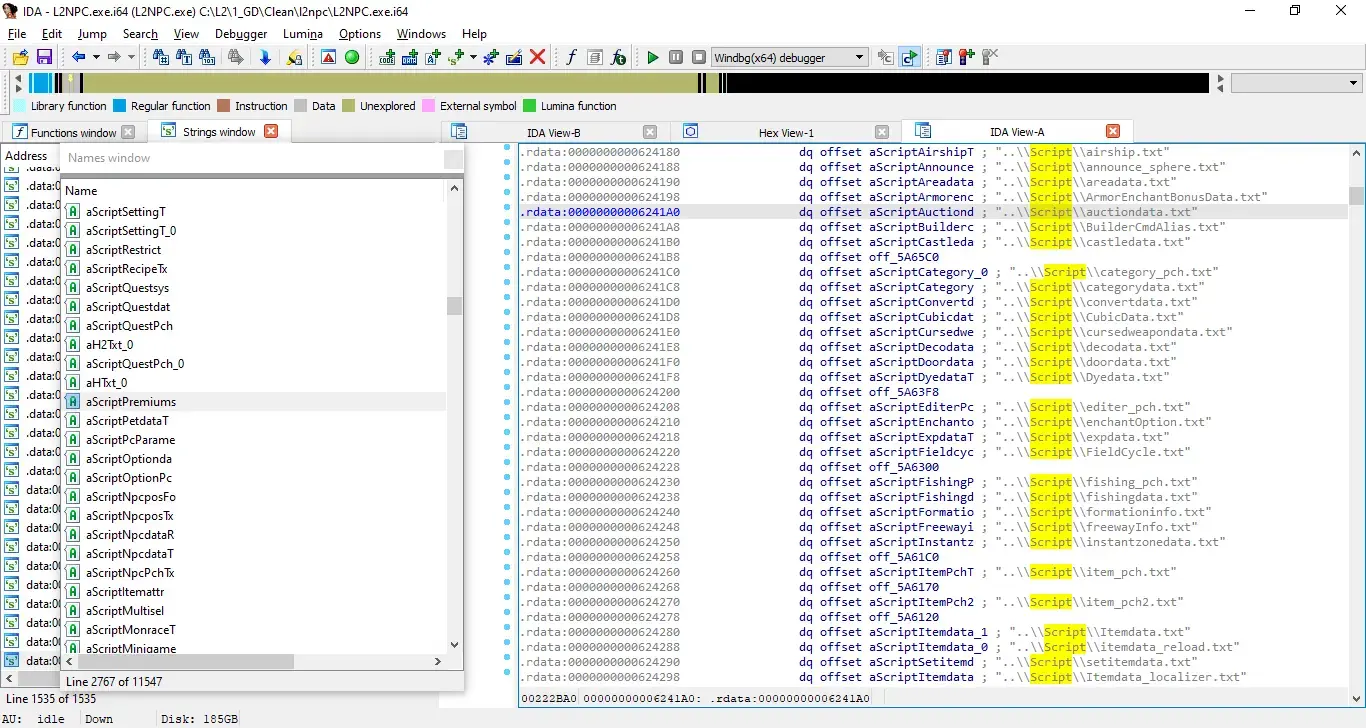Close the Strings window tab
Screen dimensions: 1366x728
pos(270,132)
